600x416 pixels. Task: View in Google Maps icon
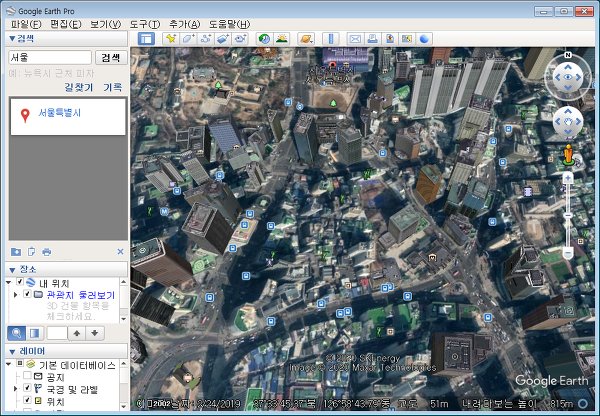point(407,39)
